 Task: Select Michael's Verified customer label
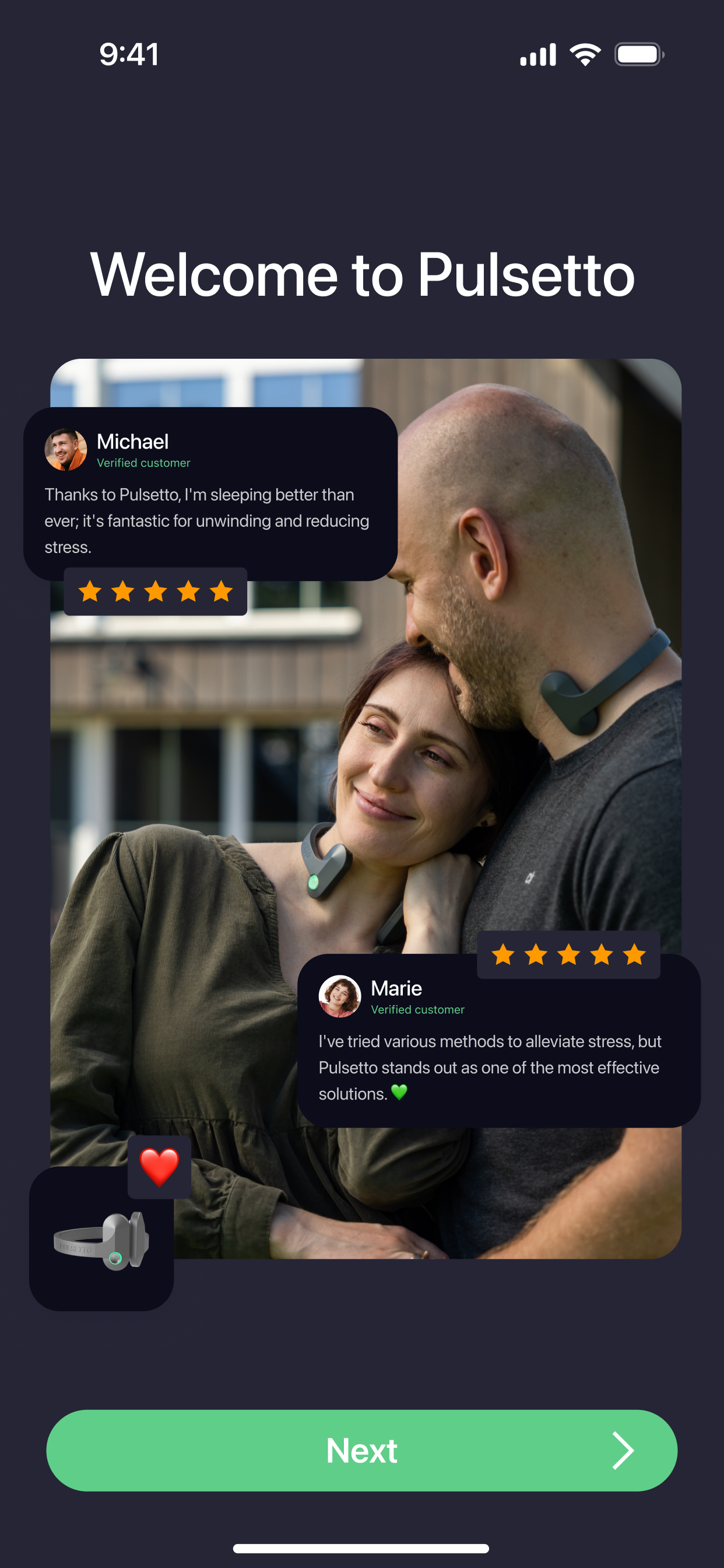coord(143,463)
